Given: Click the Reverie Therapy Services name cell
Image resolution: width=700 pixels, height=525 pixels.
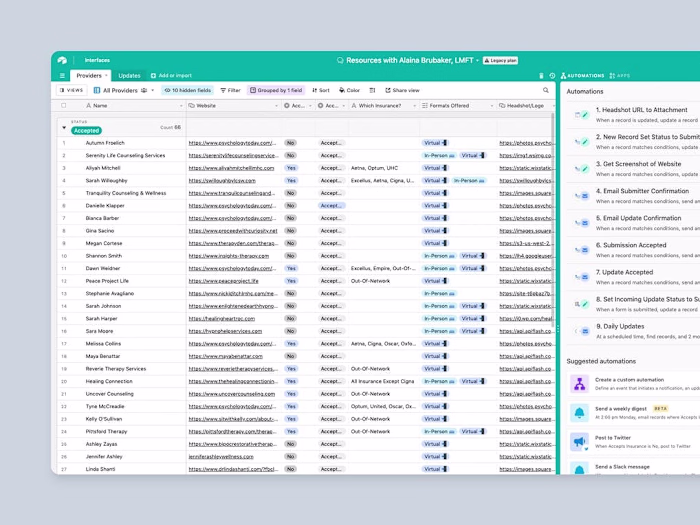Looking at the screenshot, I should click(116, 369).
